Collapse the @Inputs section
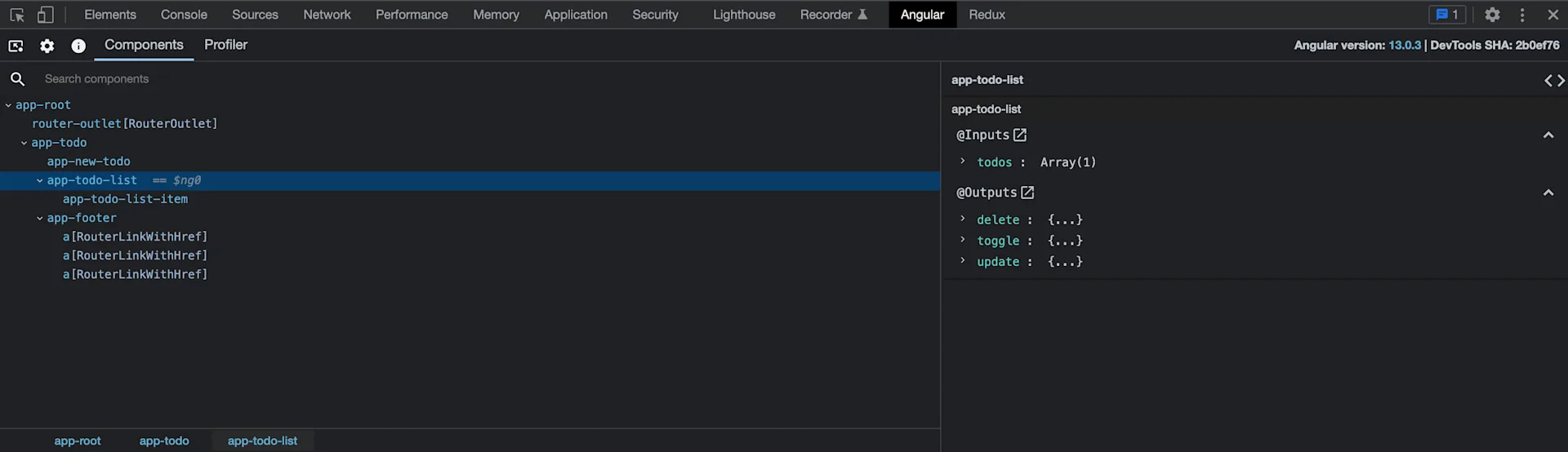This screenshot has width=1568, height=452. point(1548,135)
